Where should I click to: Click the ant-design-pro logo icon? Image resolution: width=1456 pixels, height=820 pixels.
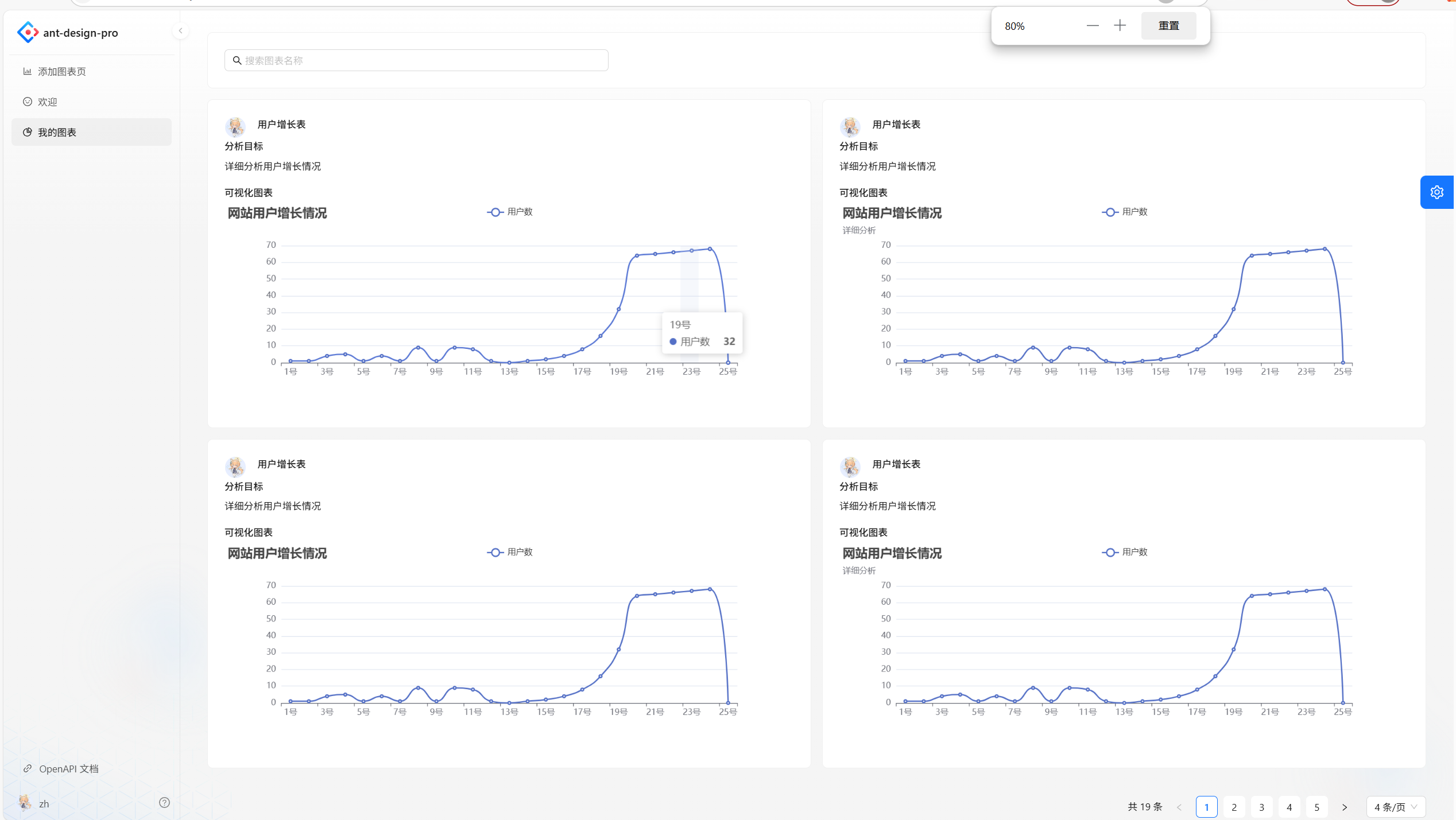click(x=28, y=33)
